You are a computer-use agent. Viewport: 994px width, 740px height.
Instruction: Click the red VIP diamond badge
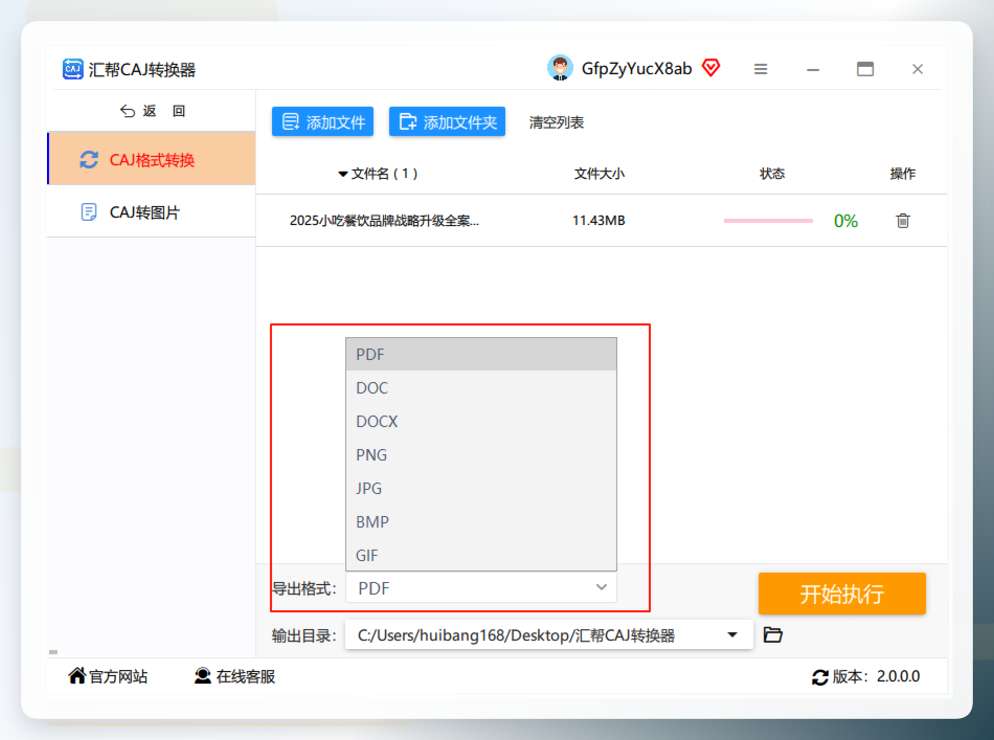click(711, 67)
